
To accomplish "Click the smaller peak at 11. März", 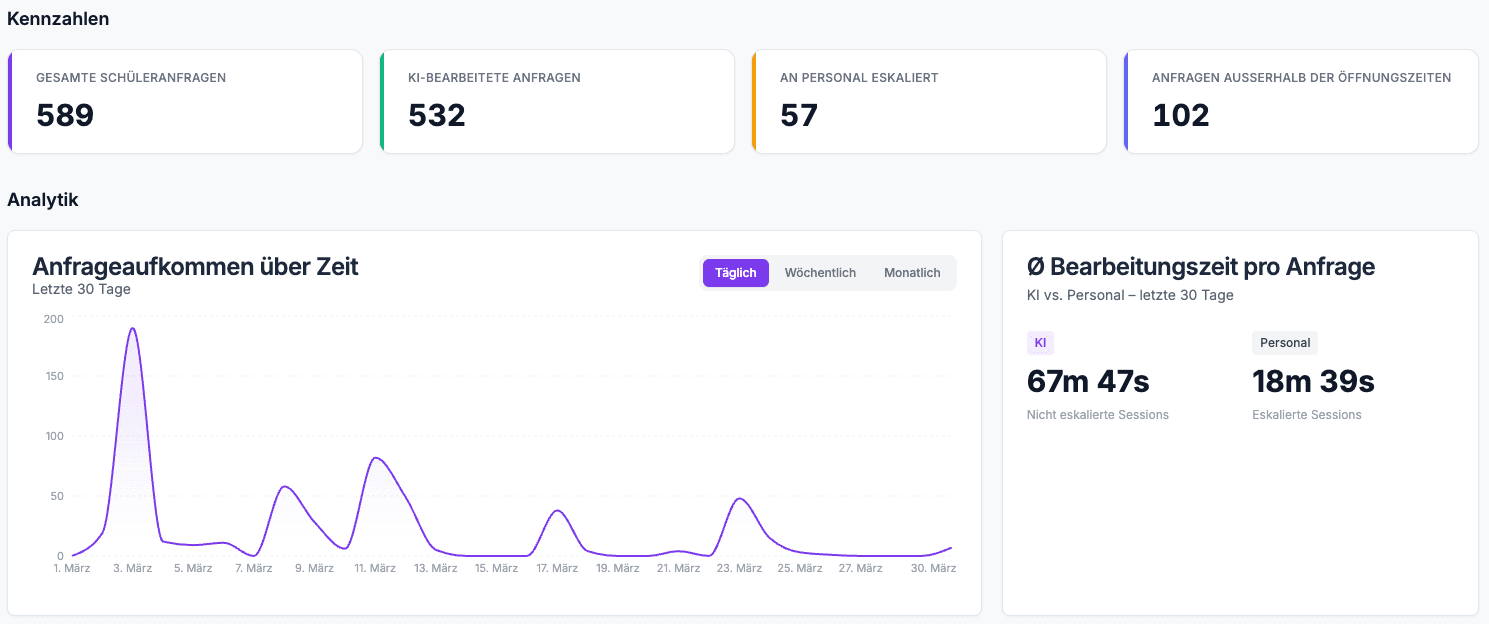I will coord(375,458).
